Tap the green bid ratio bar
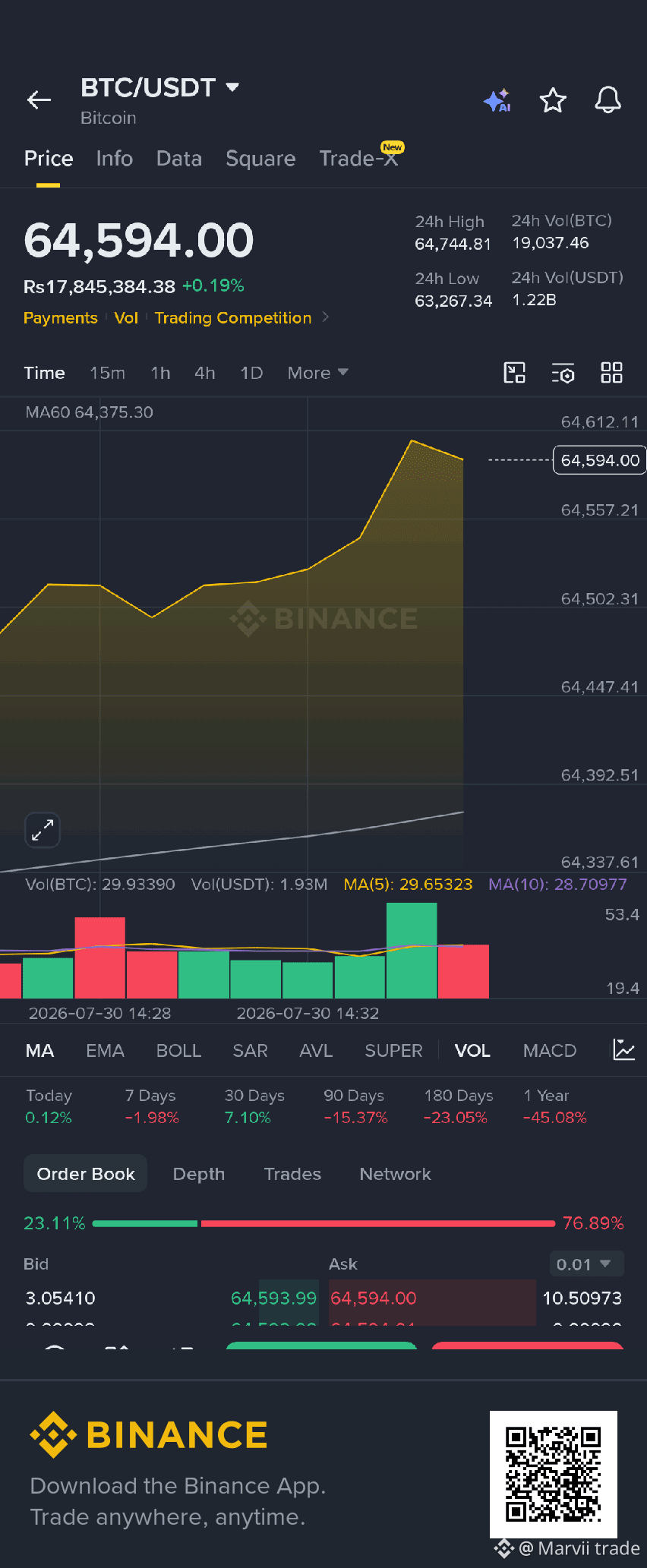The image size is (647, 1568). click(144, 1223)
